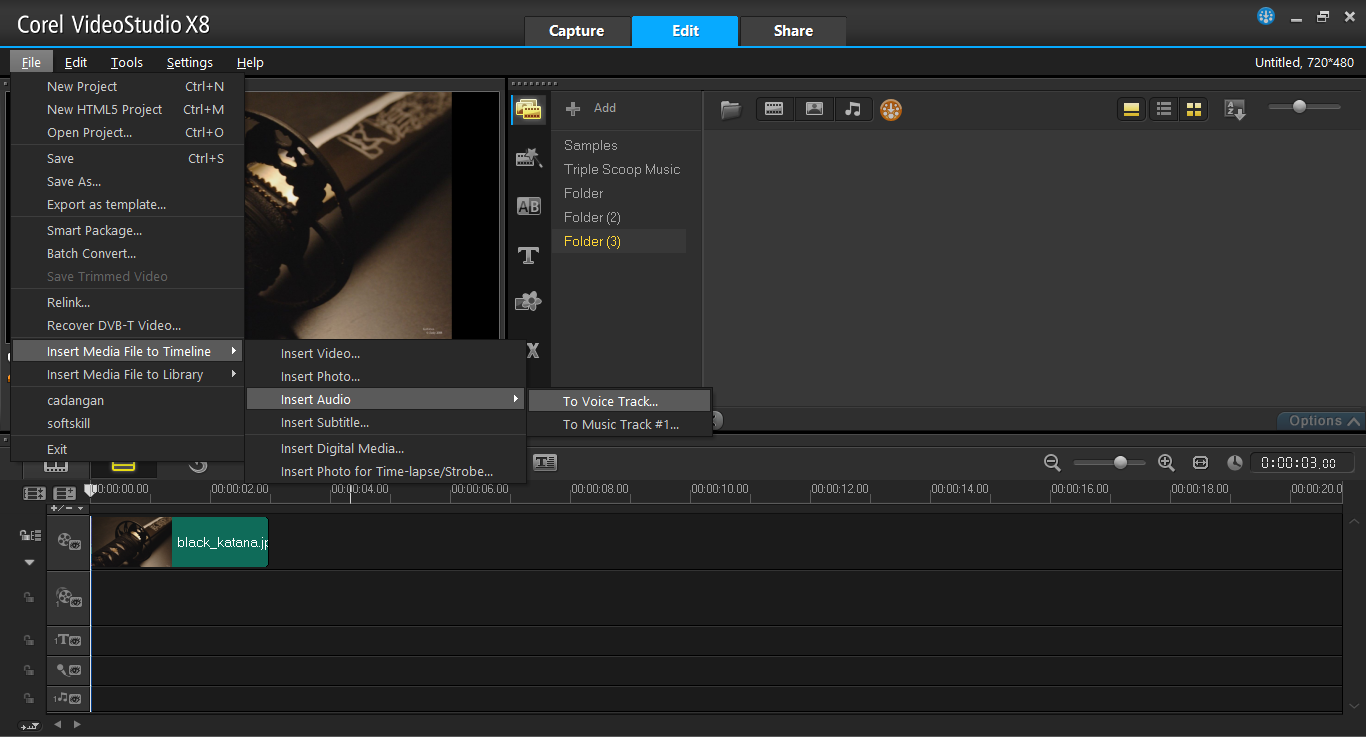The width and height of the screenshot is (1366, 737).
Task: Click the Title Track #1 header icon
Action: [x=68, y=640]
